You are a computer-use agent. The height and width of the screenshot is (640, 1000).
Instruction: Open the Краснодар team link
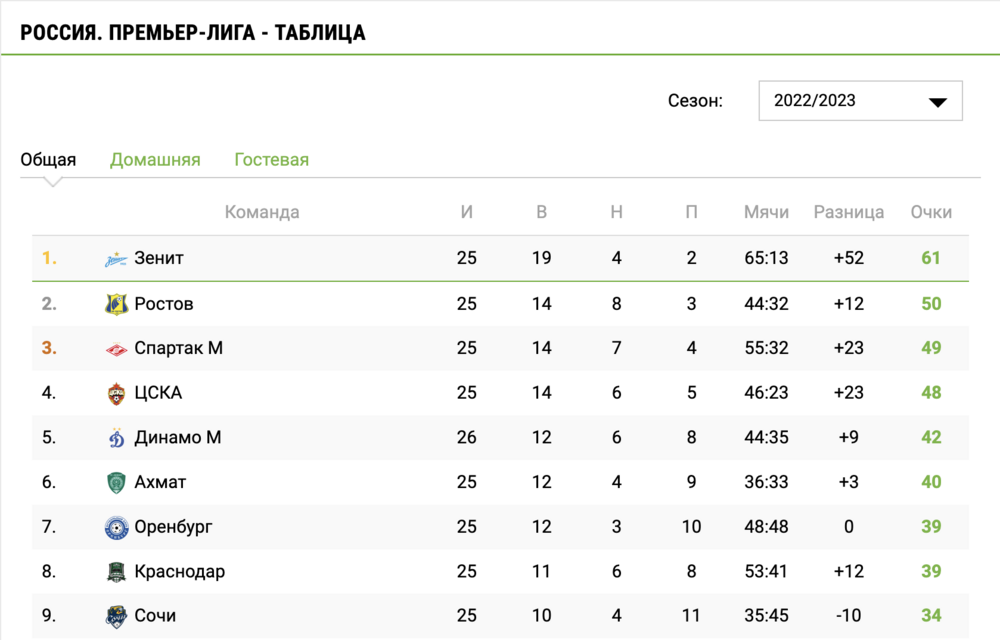tap(180, 571)
